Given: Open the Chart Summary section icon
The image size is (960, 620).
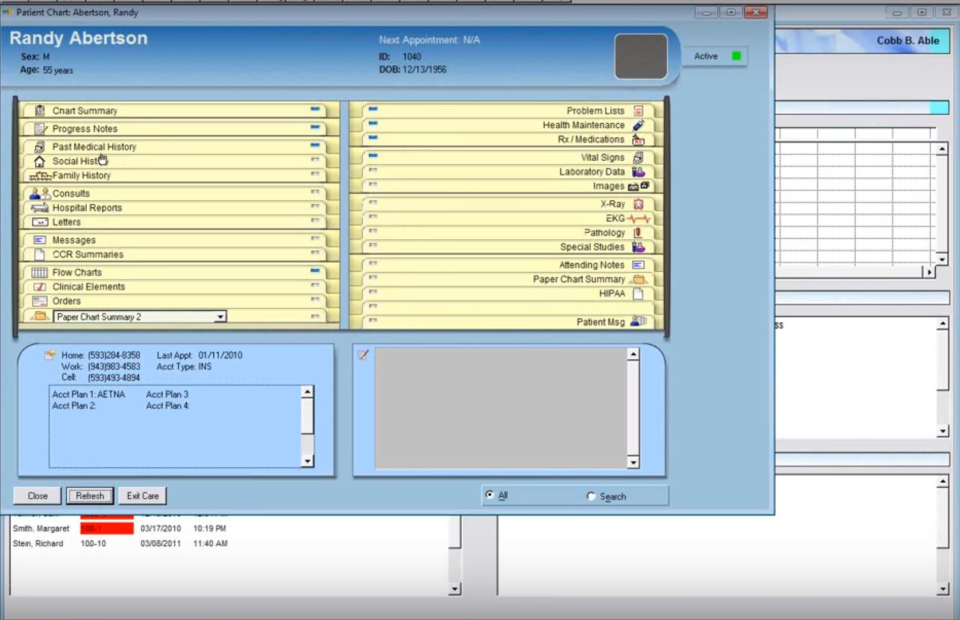Looking at the screenshot, I should click(40, 111).
